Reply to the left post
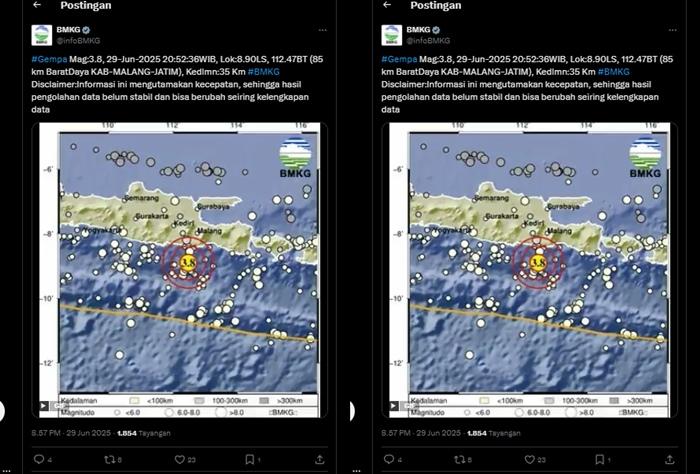The width and height of the screenshot is (700, 474). tap(39, 459)
